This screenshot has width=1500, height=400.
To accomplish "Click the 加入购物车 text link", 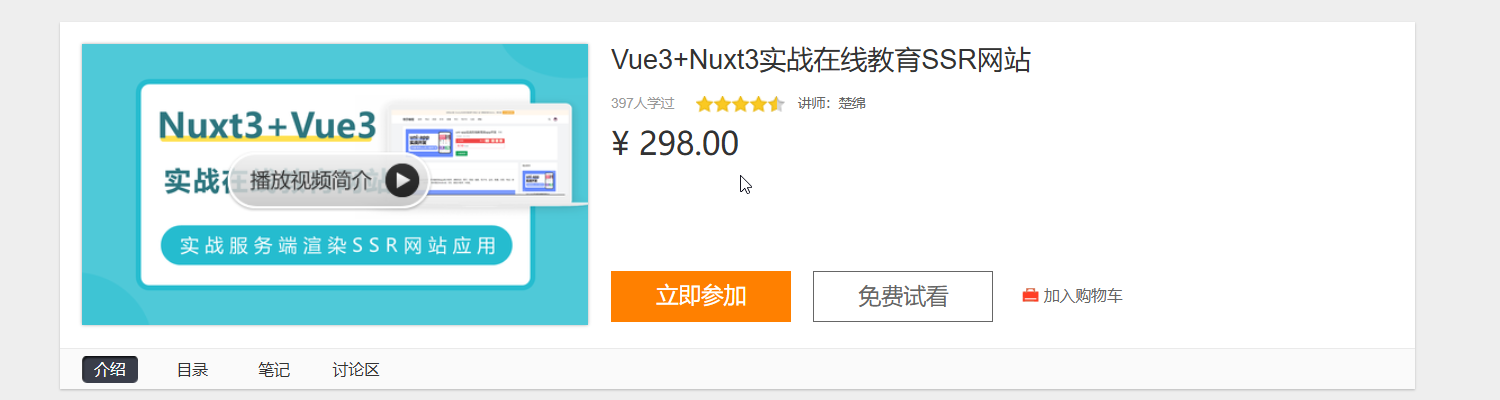I will (x=1083, y=296).
